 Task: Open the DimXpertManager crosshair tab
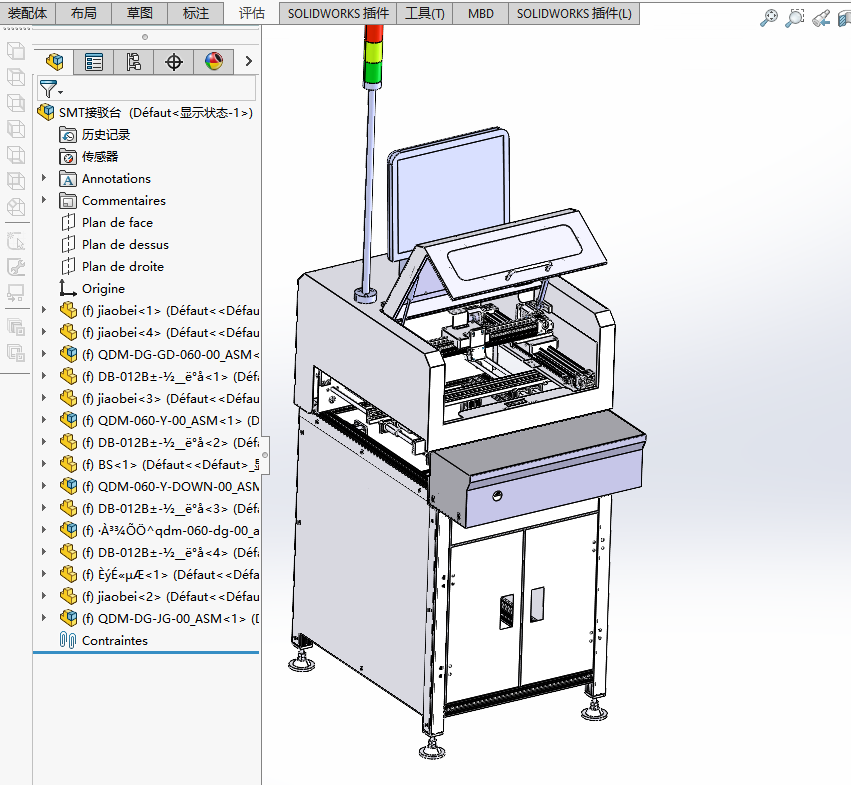[x=174, y=62]
